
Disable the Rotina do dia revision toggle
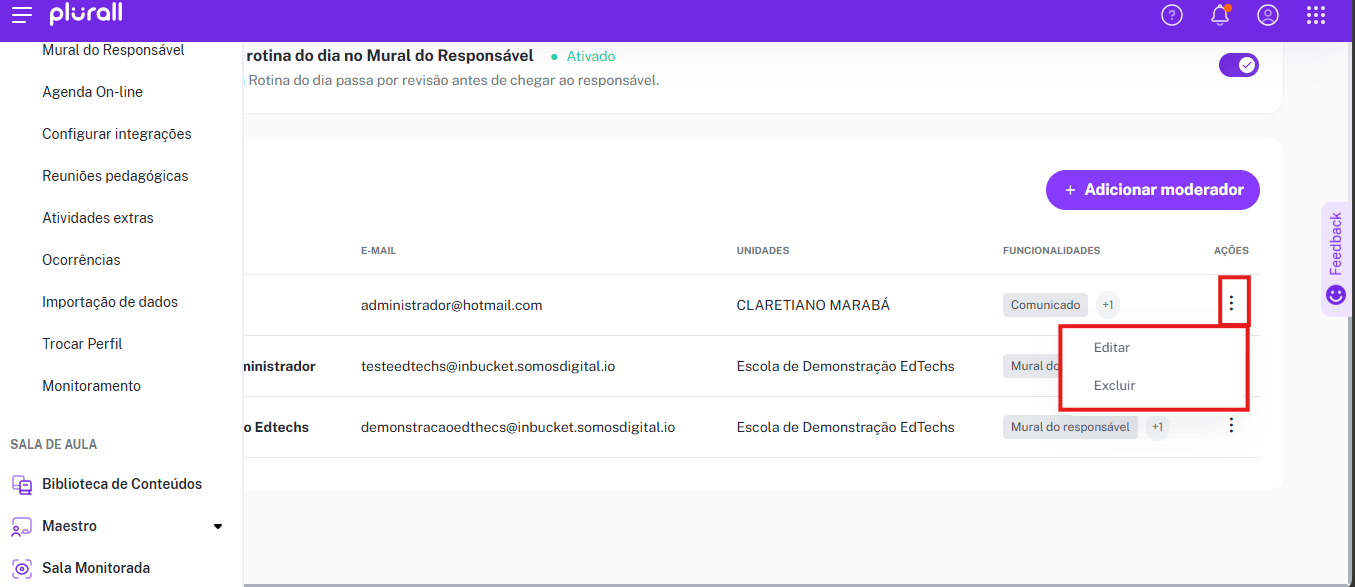1238,65
